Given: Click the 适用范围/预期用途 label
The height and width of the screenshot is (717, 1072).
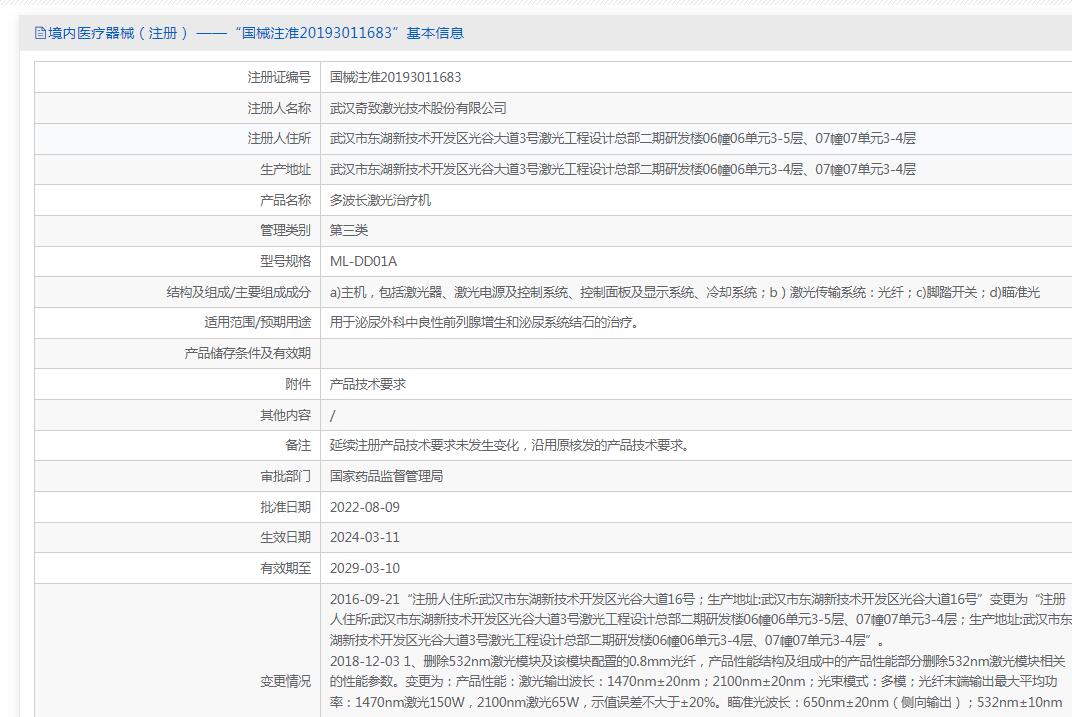Looking at the screenshot, I should [257, 323].
